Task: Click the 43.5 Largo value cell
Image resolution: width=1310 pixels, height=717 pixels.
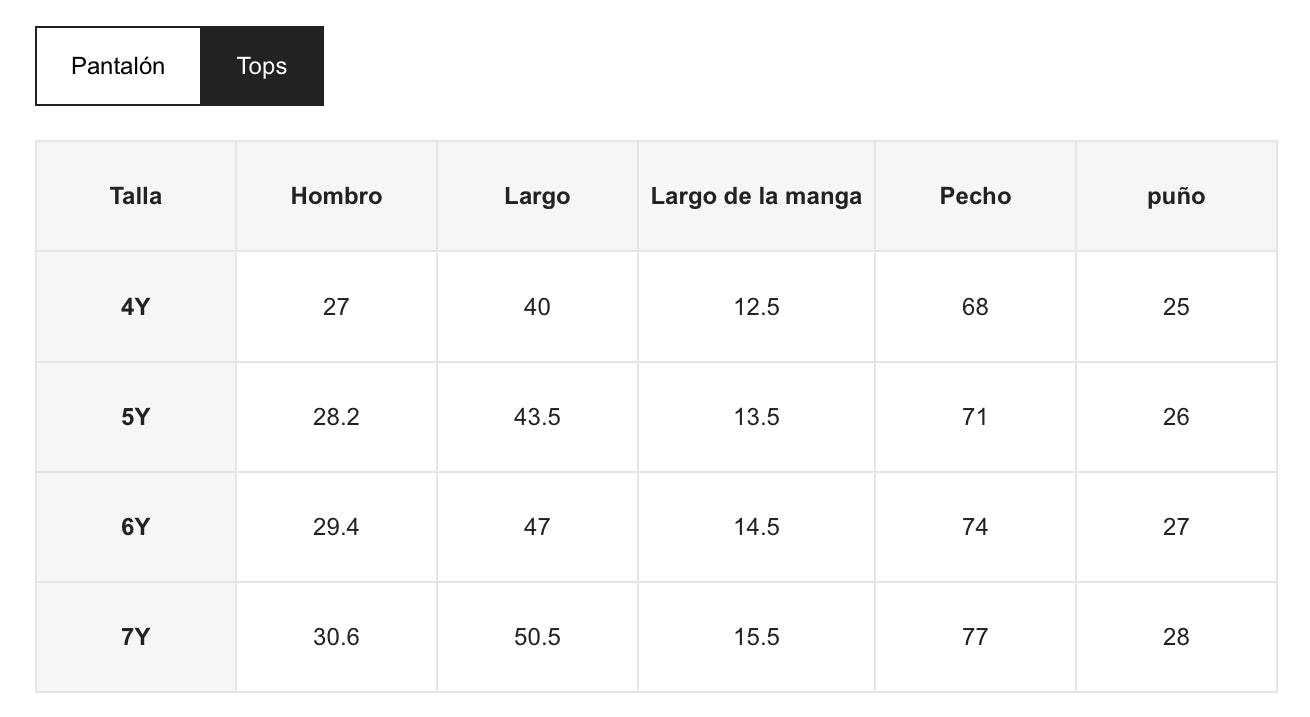Action: point(537,417)
